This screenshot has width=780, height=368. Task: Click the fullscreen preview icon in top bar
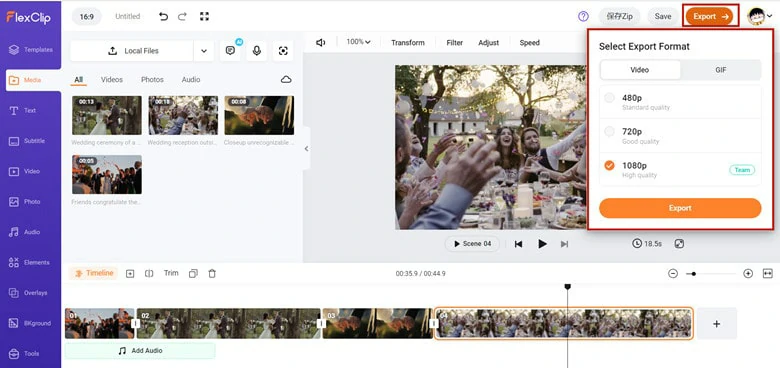(x=204, y=16)
